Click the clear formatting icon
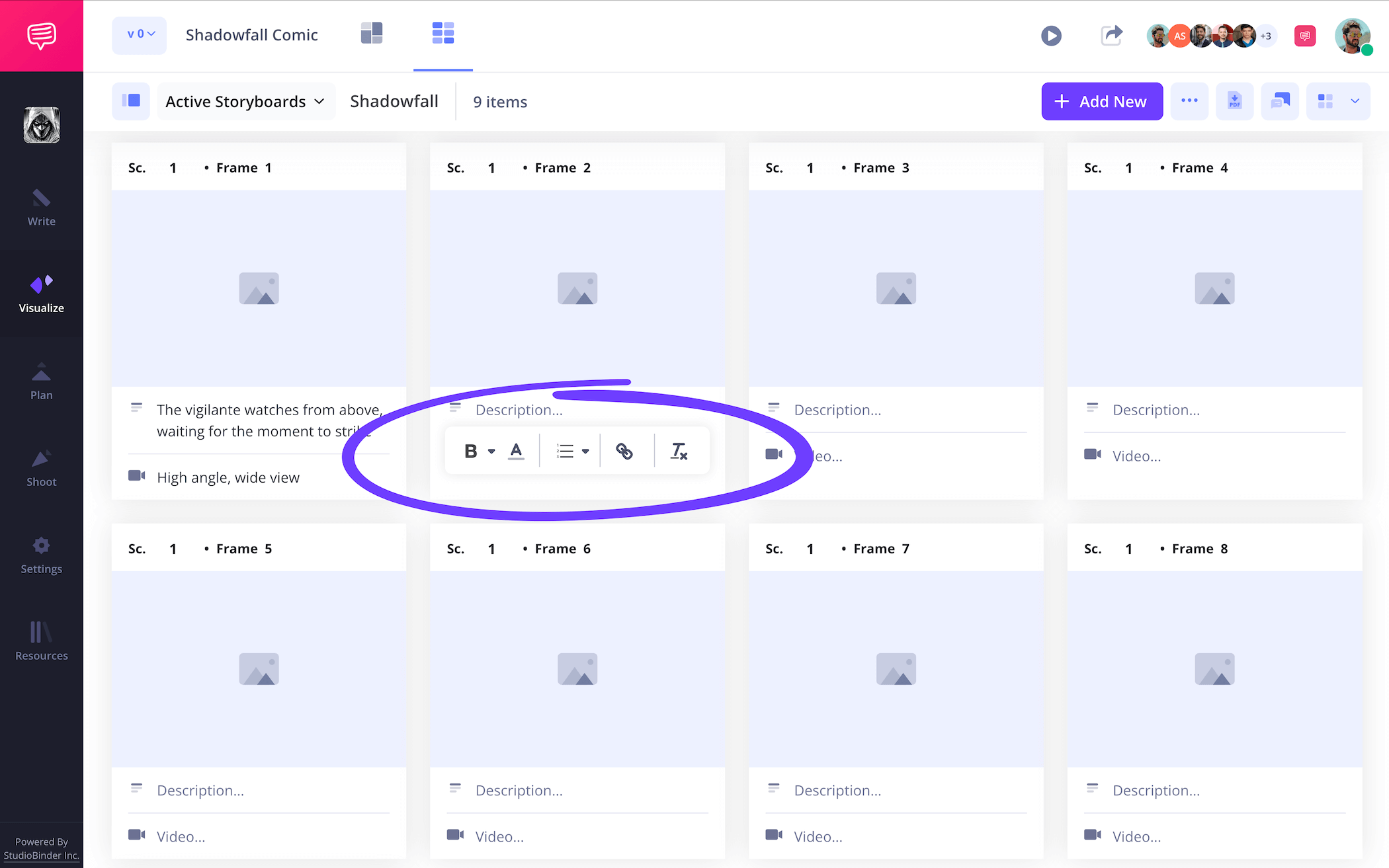The height and width of the screenshot is (868, 1389). pos(679,452)
